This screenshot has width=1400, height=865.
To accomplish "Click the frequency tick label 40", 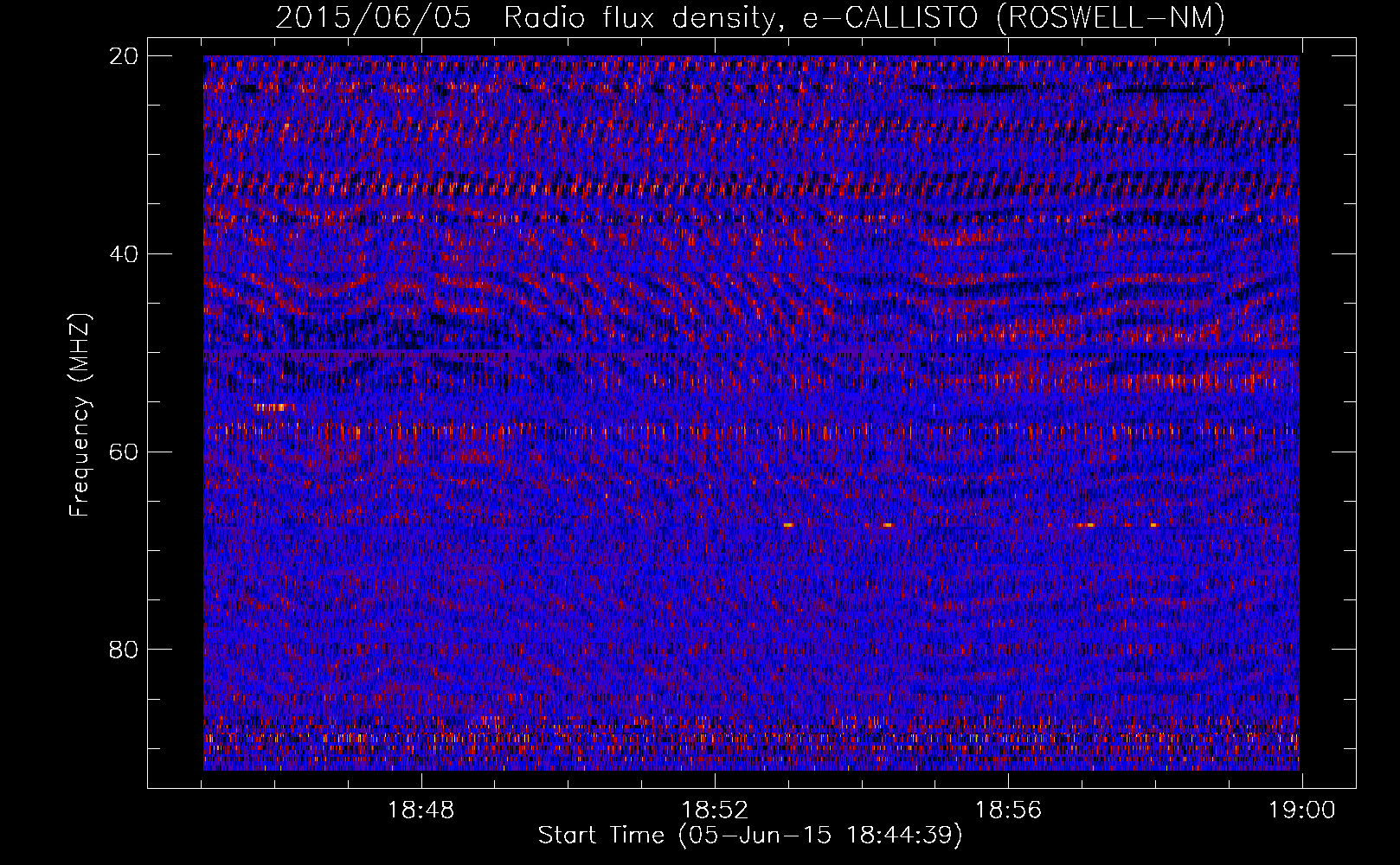I will tap(124, 254).
